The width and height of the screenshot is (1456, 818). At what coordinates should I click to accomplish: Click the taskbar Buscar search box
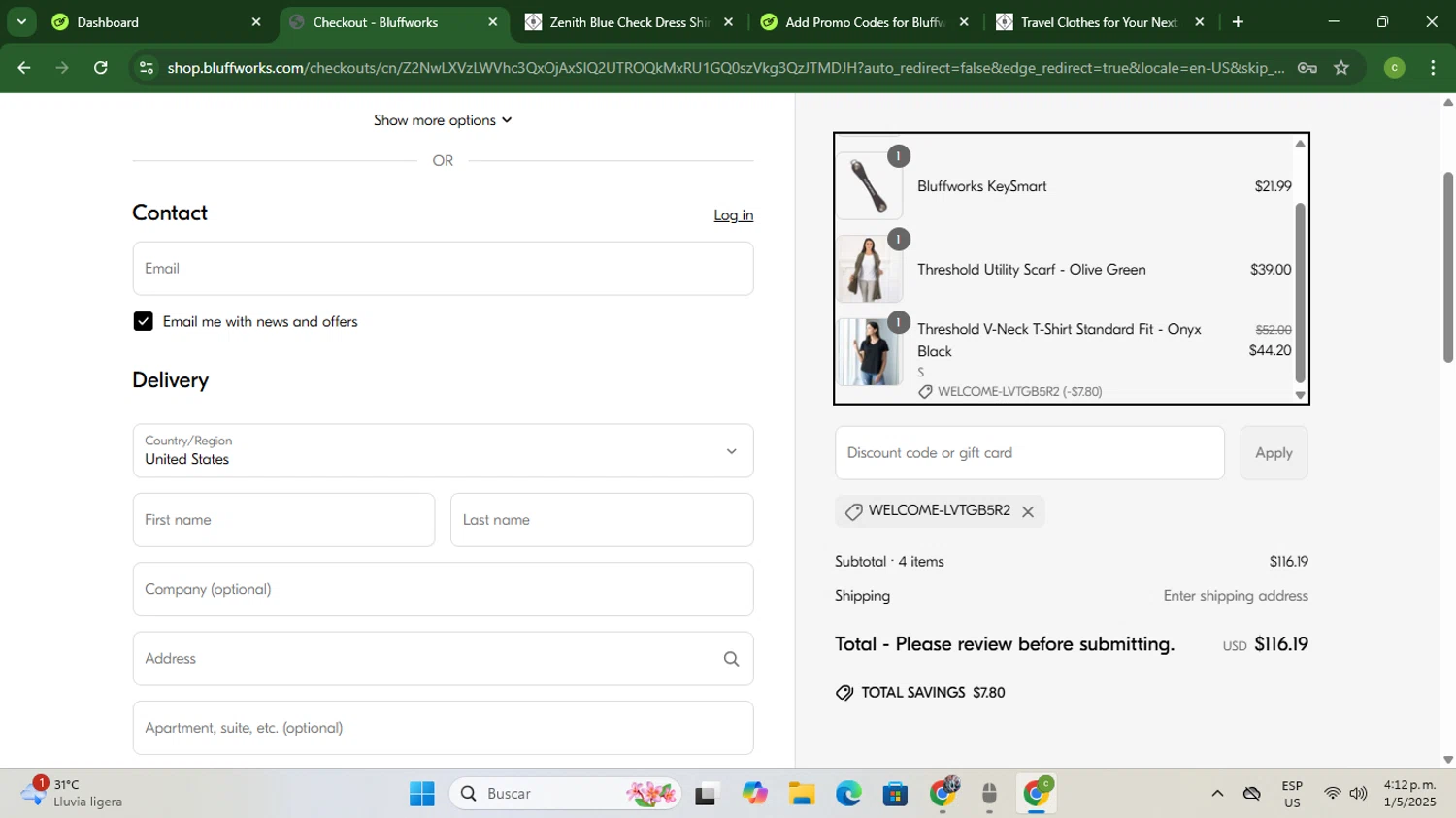(566, 794)
